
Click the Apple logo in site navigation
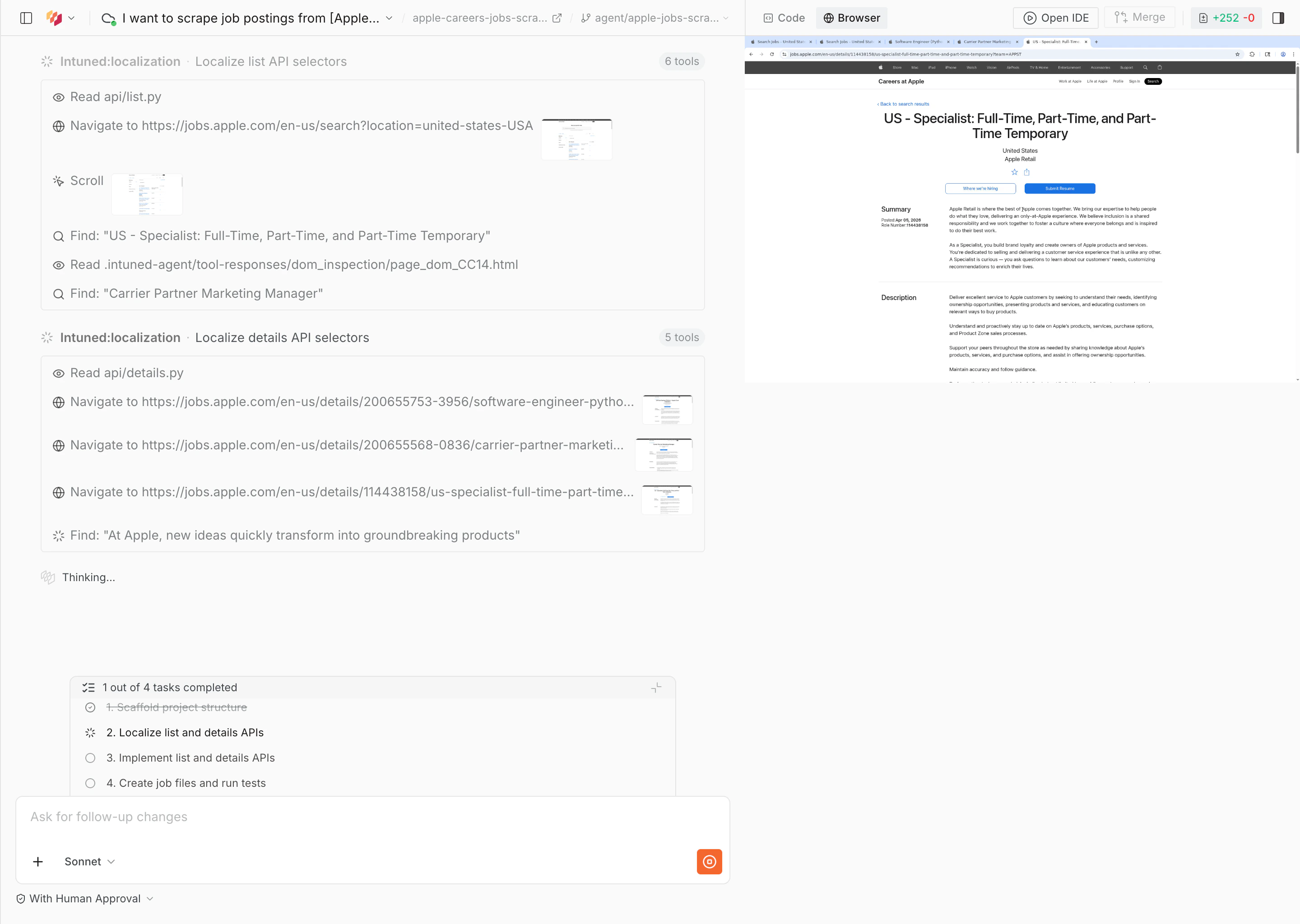point(880,68)
